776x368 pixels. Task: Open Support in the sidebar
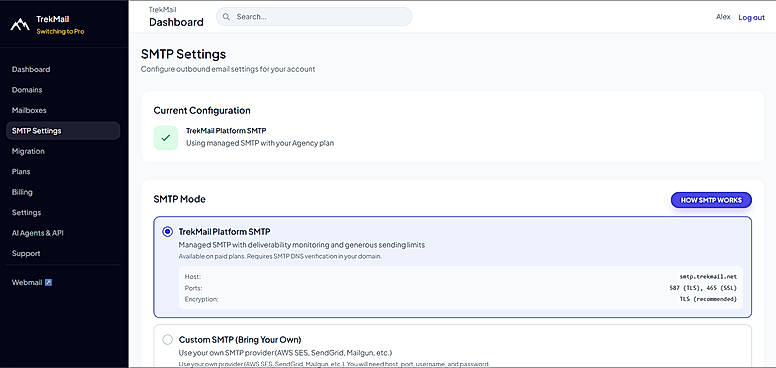[x=26, y=253]
